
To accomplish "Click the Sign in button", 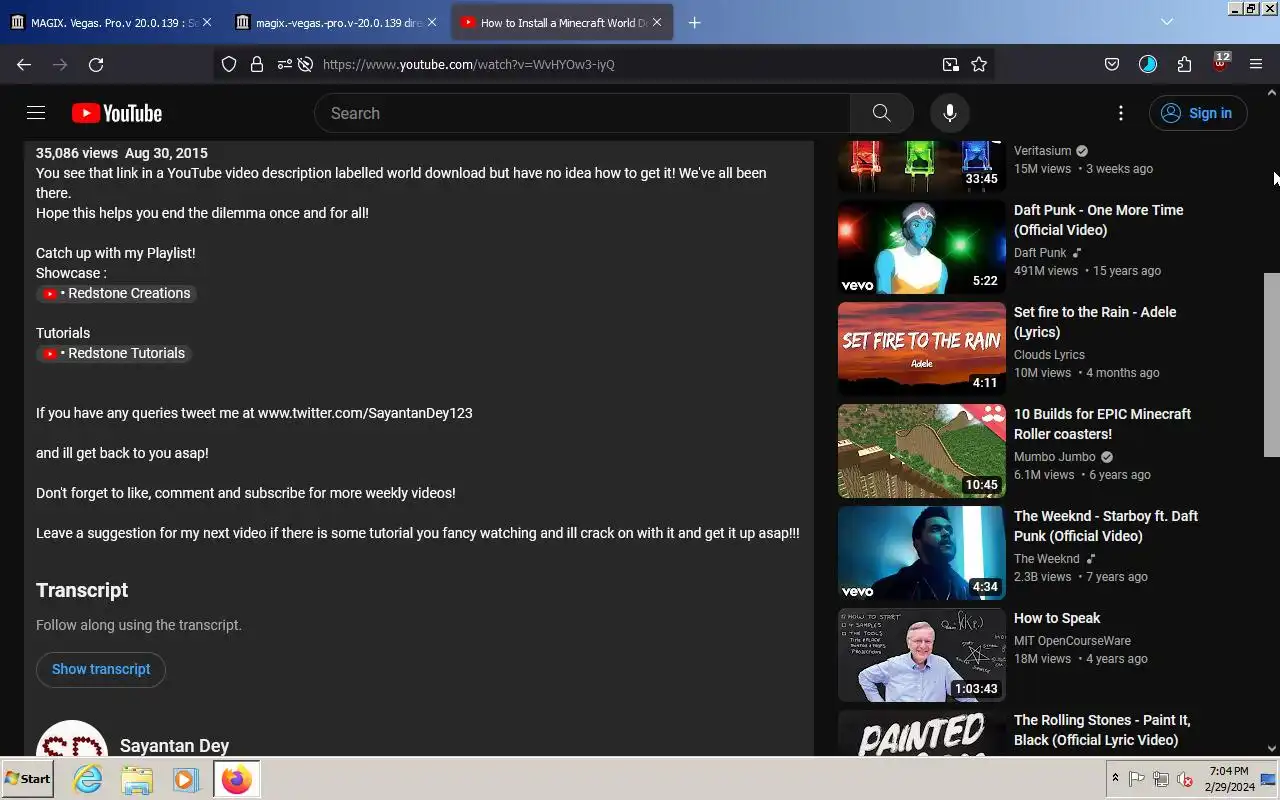I will [1197, 113].
